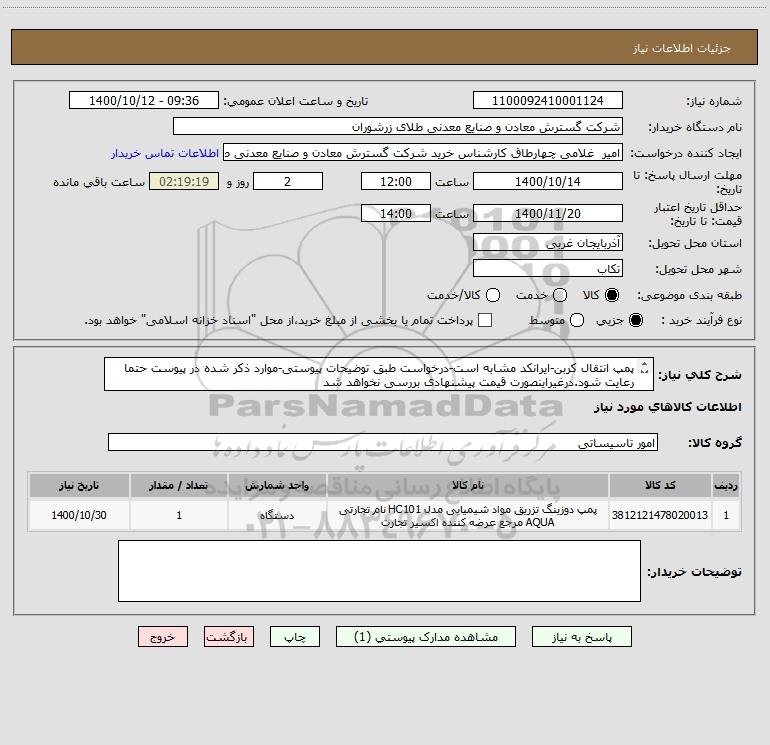Click the تاریخ نیاز column header
Screen dimensions: 770x745
pos(79,485)
